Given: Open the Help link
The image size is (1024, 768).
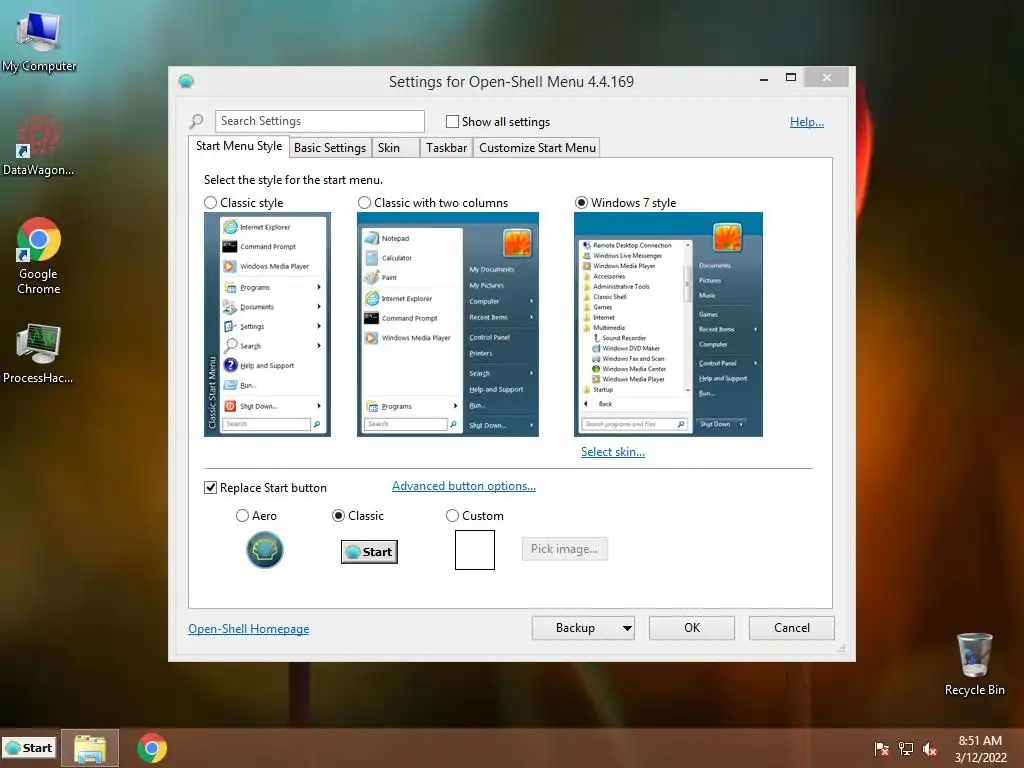Looking at the screenshot, I should pyautogui.click(x=807, y=122).
